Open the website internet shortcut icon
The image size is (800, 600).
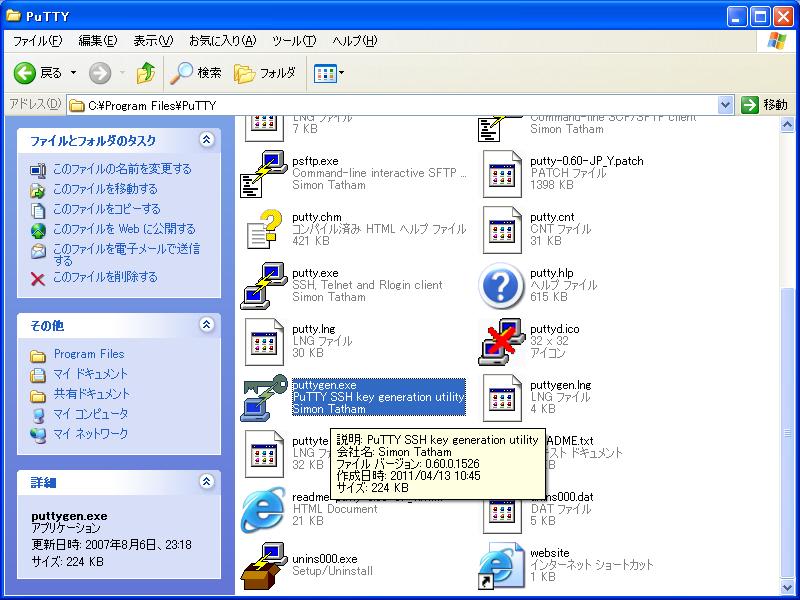click(502, 565)
